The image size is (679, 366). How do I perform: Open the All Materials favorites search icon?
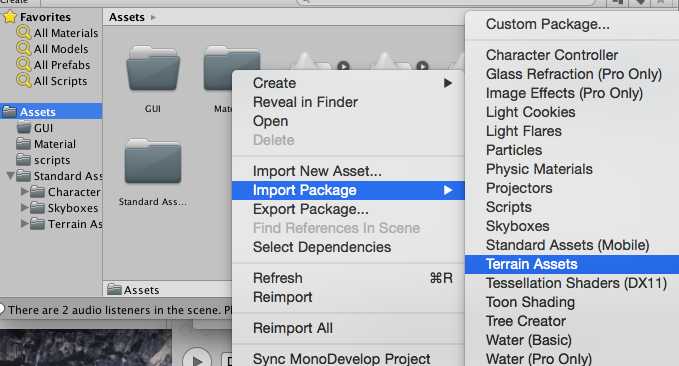tap(23, 32)
